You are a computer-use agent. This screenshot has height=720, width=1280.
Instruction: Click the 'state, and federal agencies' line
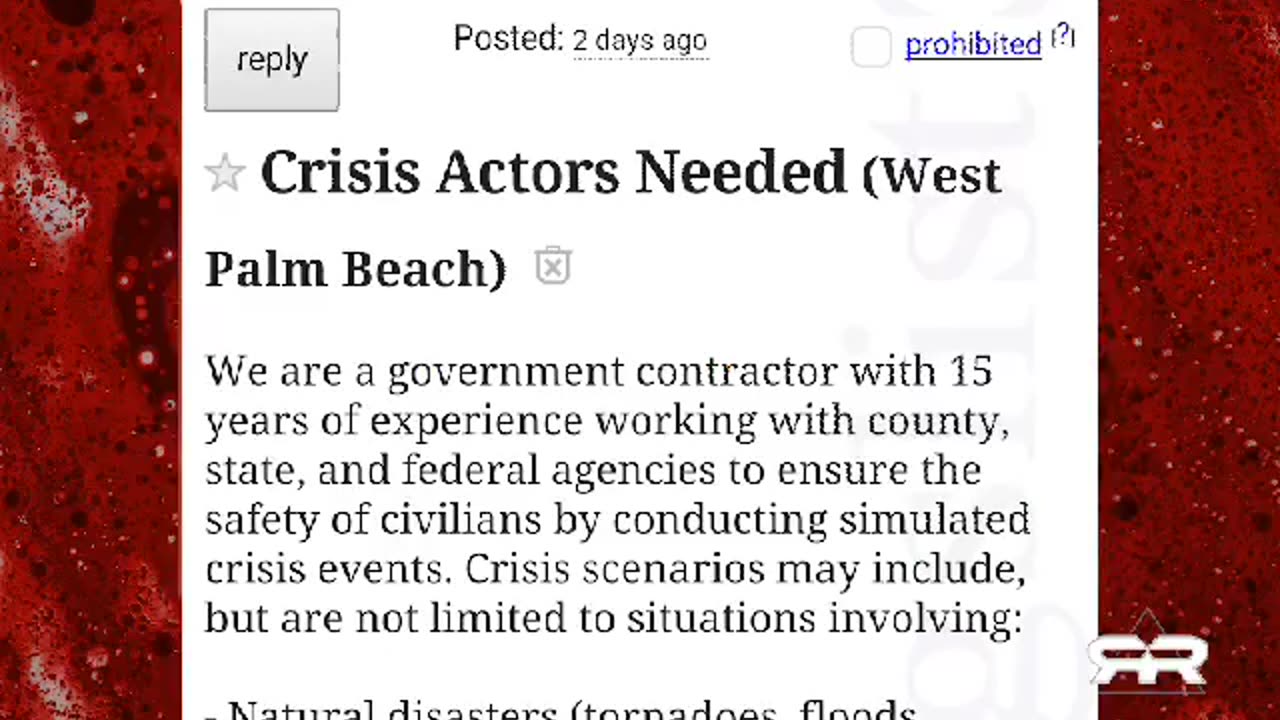[592, 470]
